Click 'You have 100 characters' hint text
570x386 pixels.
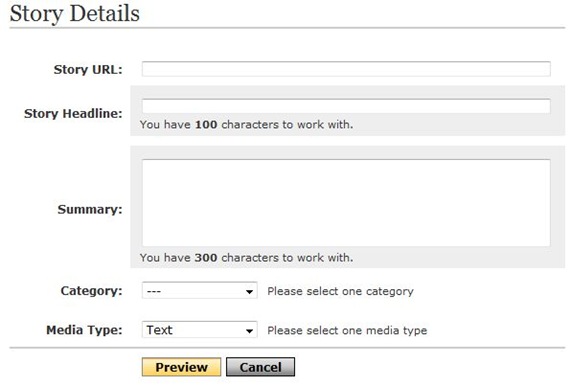[x=246, y=125]
